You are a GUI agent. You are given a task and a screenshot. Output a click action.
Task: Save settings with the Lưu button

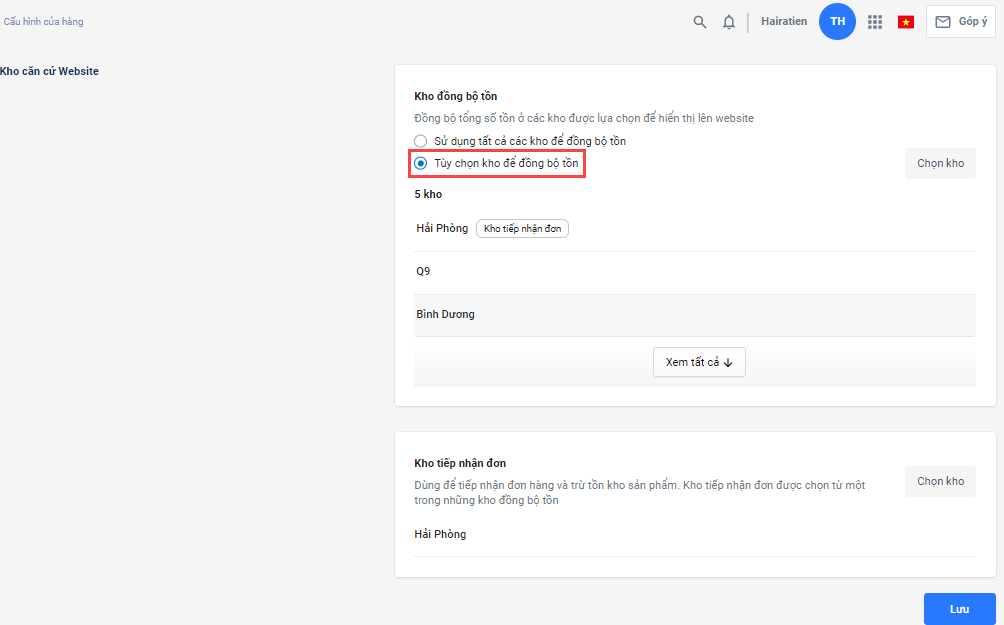(959, 609)
